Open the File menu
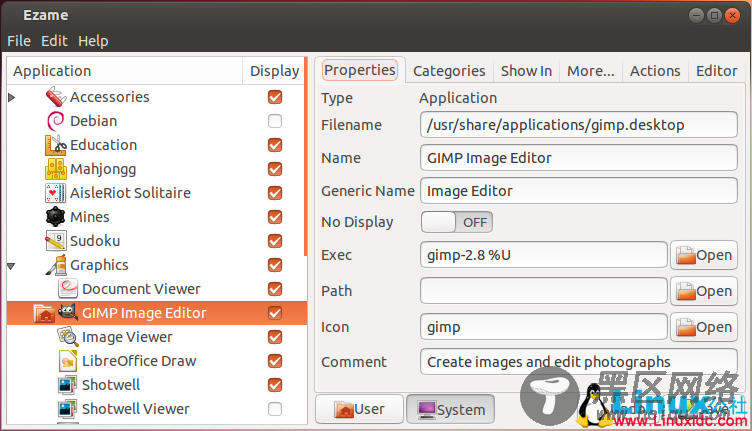The width and height of the screenshot is (752, 431). coord(19,41)
